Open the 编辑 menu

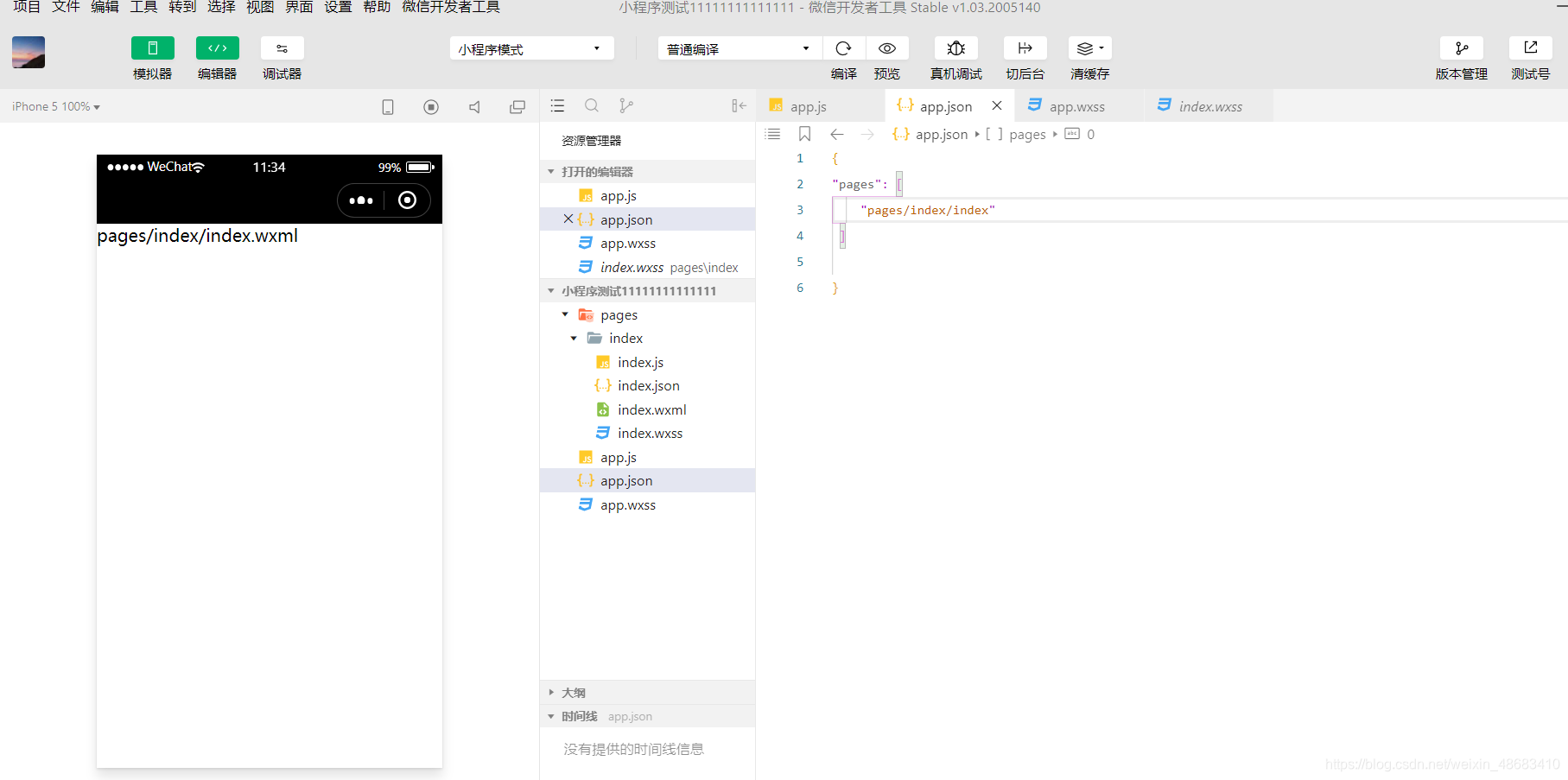tap(105, 7)
